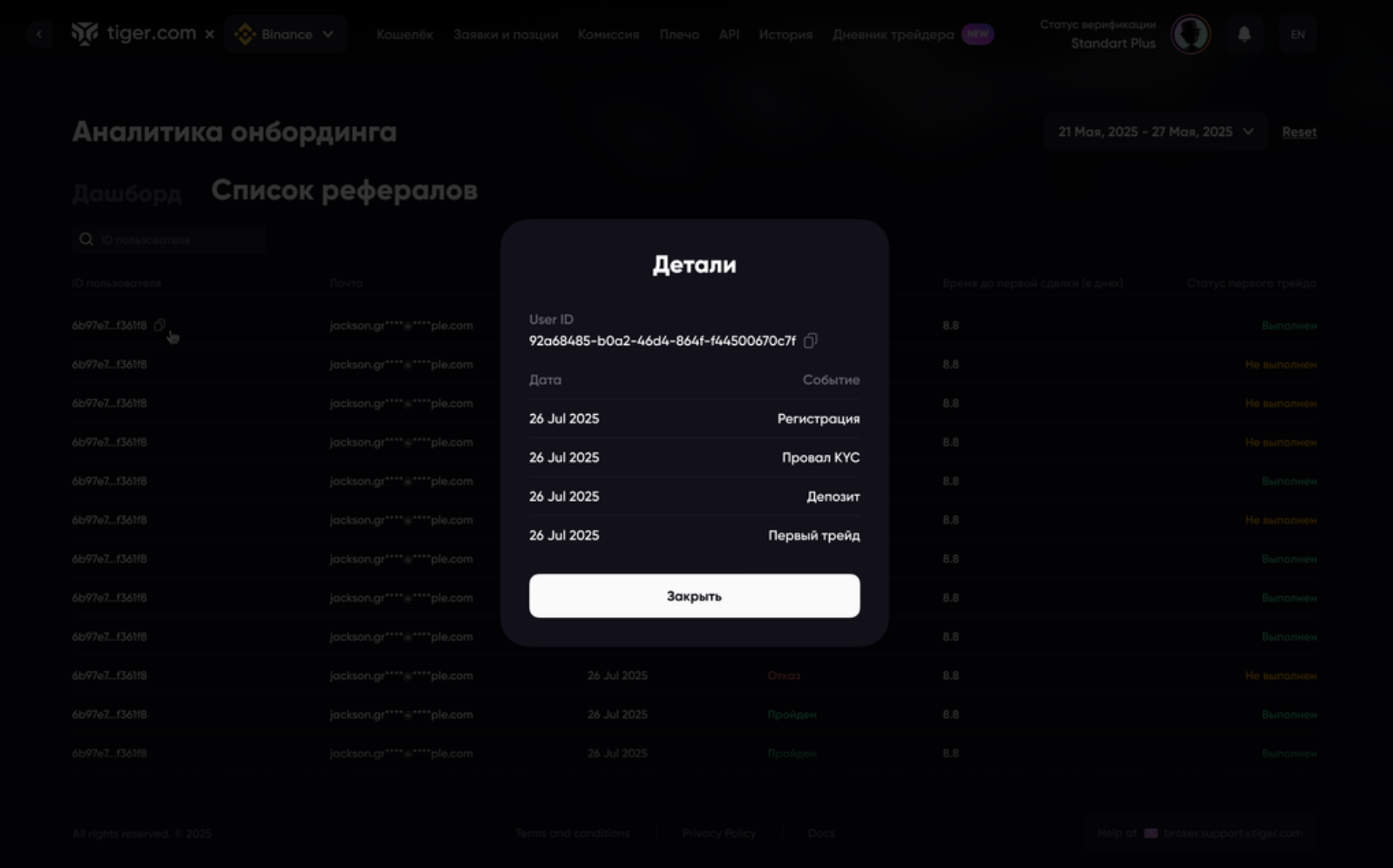Open the Terms and conditions link
The image size is (1393, 868).
tap(572, 833)
